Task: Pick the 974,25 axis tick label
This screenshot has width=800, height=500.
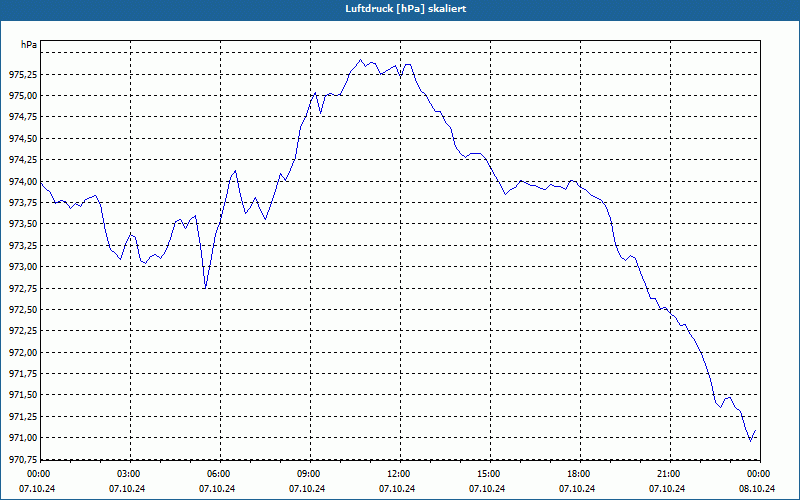Action: tap(23, 160)
